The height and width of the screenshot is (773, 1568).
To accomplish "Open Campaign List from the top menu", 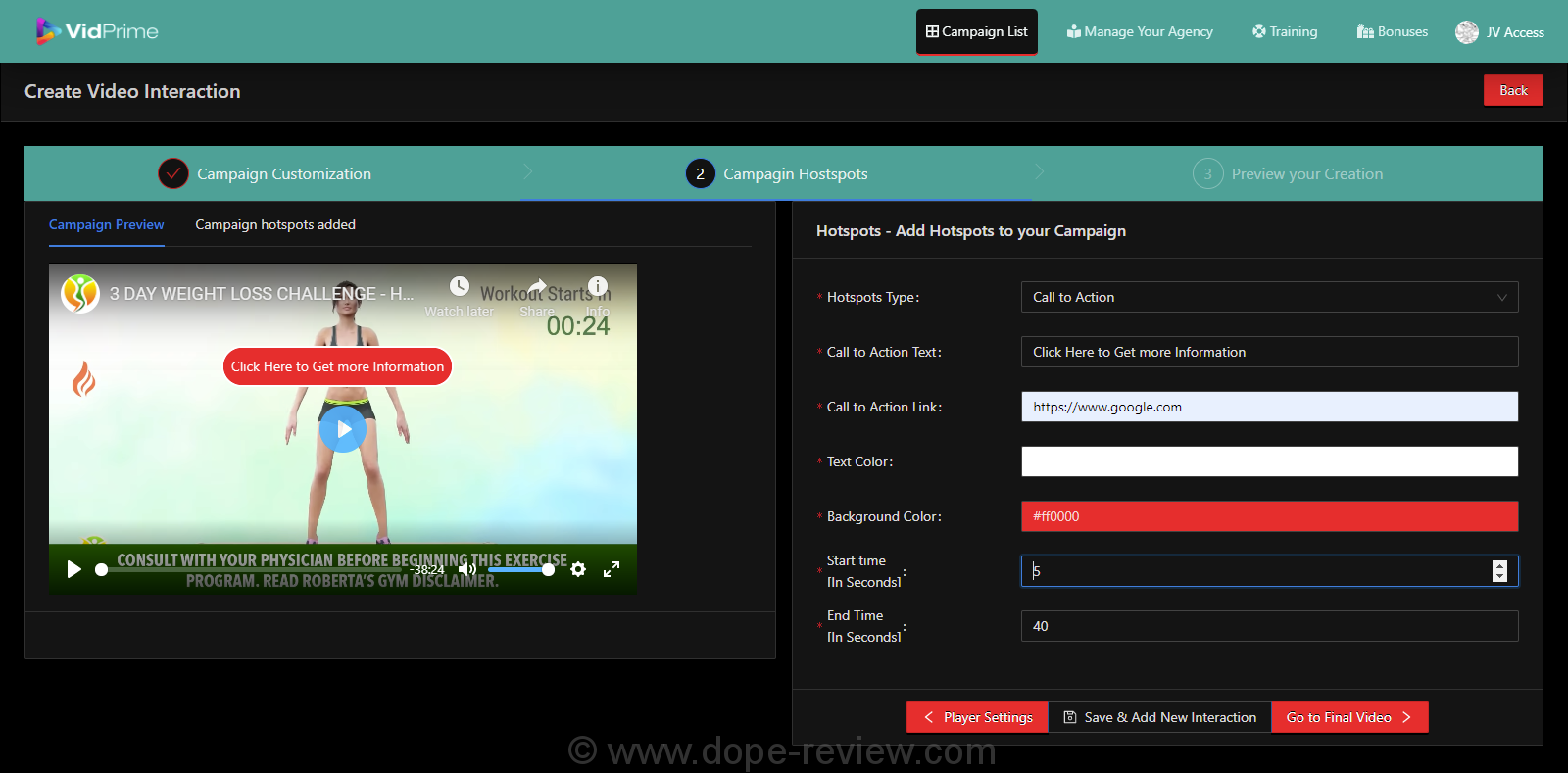I will click(976, 32).
